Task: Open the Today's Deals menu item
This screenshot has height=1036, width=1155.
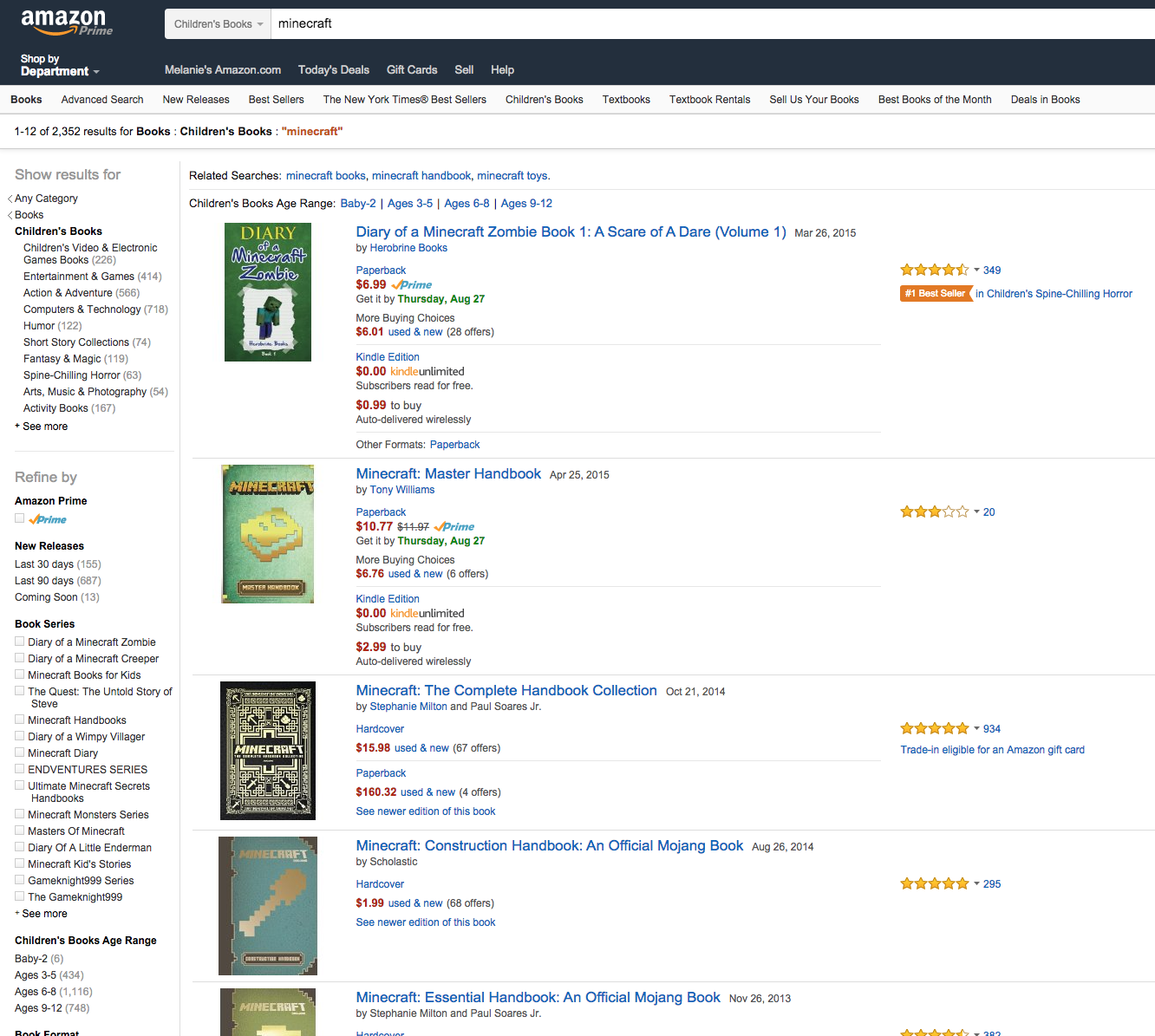Action: coord(333,70)
